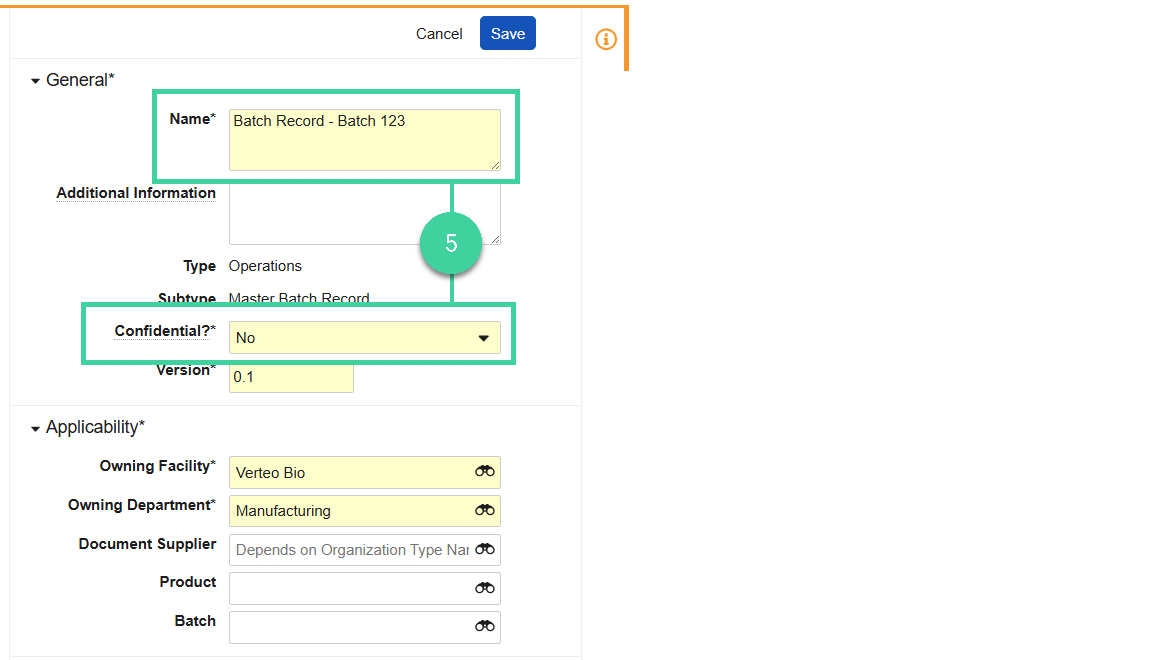The image size is (1150, 660).
Task: Cancel editing the document
Action: (x=439, y=34)
